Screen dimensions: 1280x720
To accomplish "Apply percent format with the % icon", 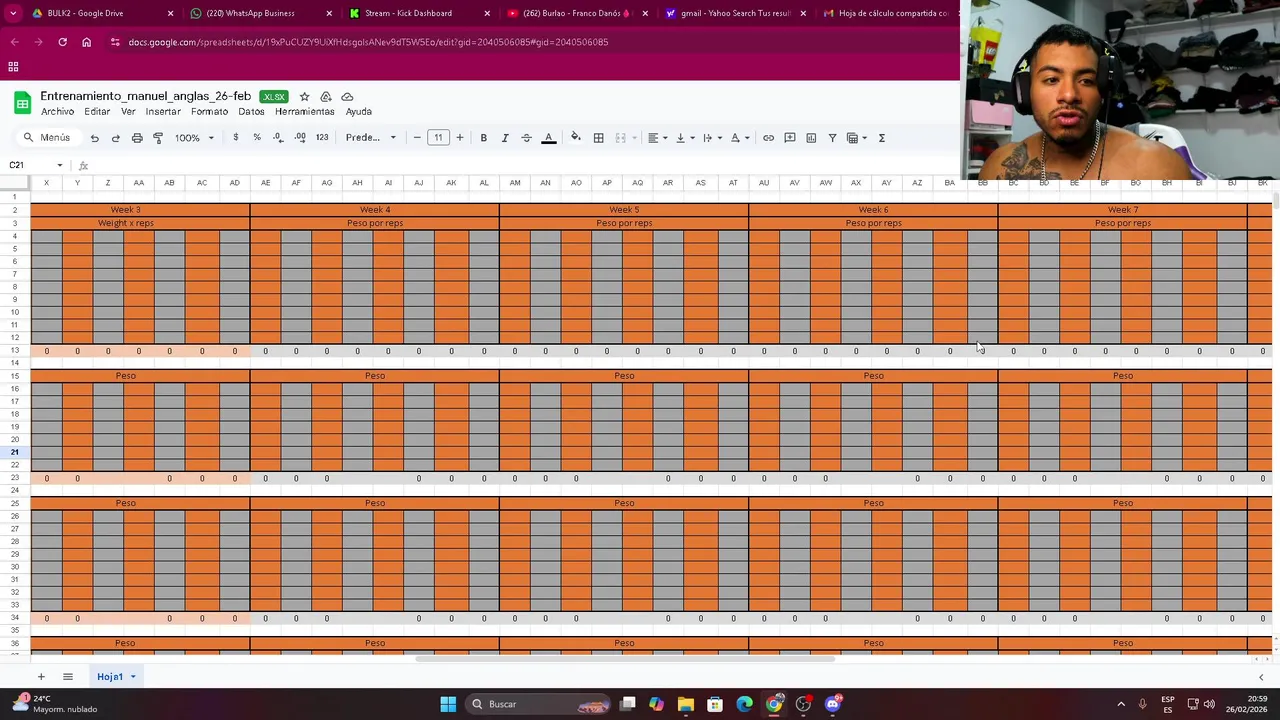I will [257, 138].
